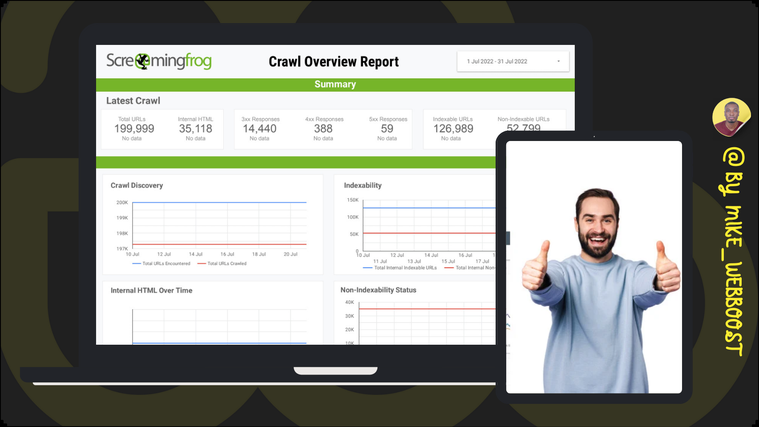Click the Non-Indexability Status chart title
The image size is (759, 427).
[378, 290]
